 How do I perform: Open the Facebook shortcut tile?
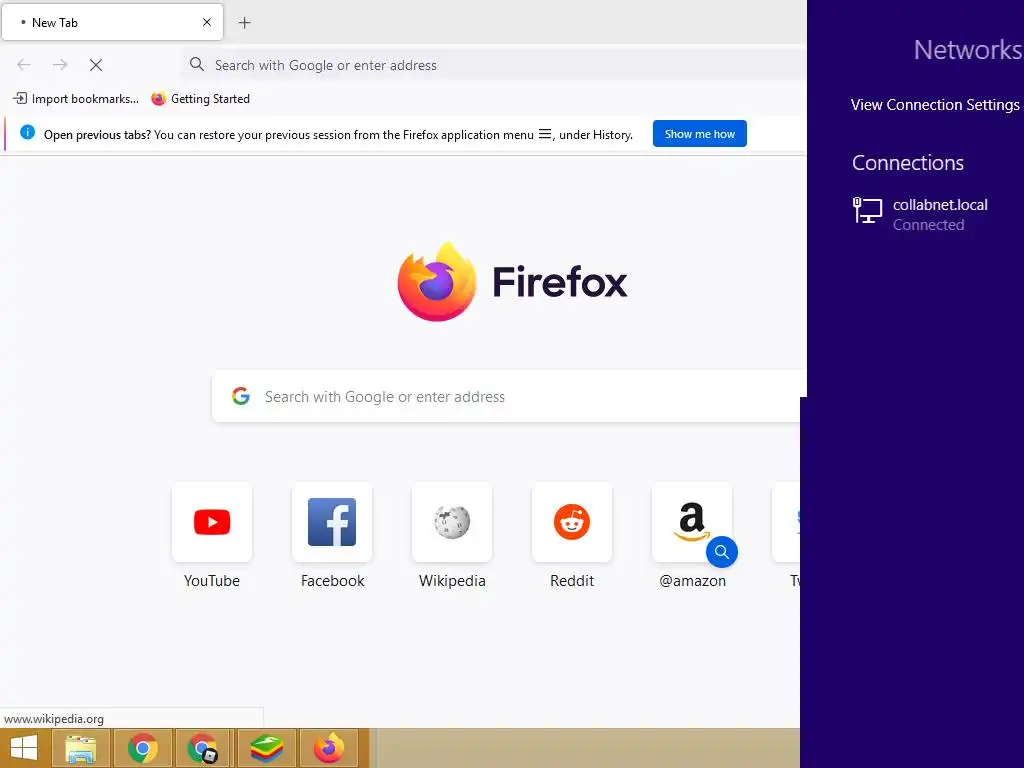click(332, 522)
